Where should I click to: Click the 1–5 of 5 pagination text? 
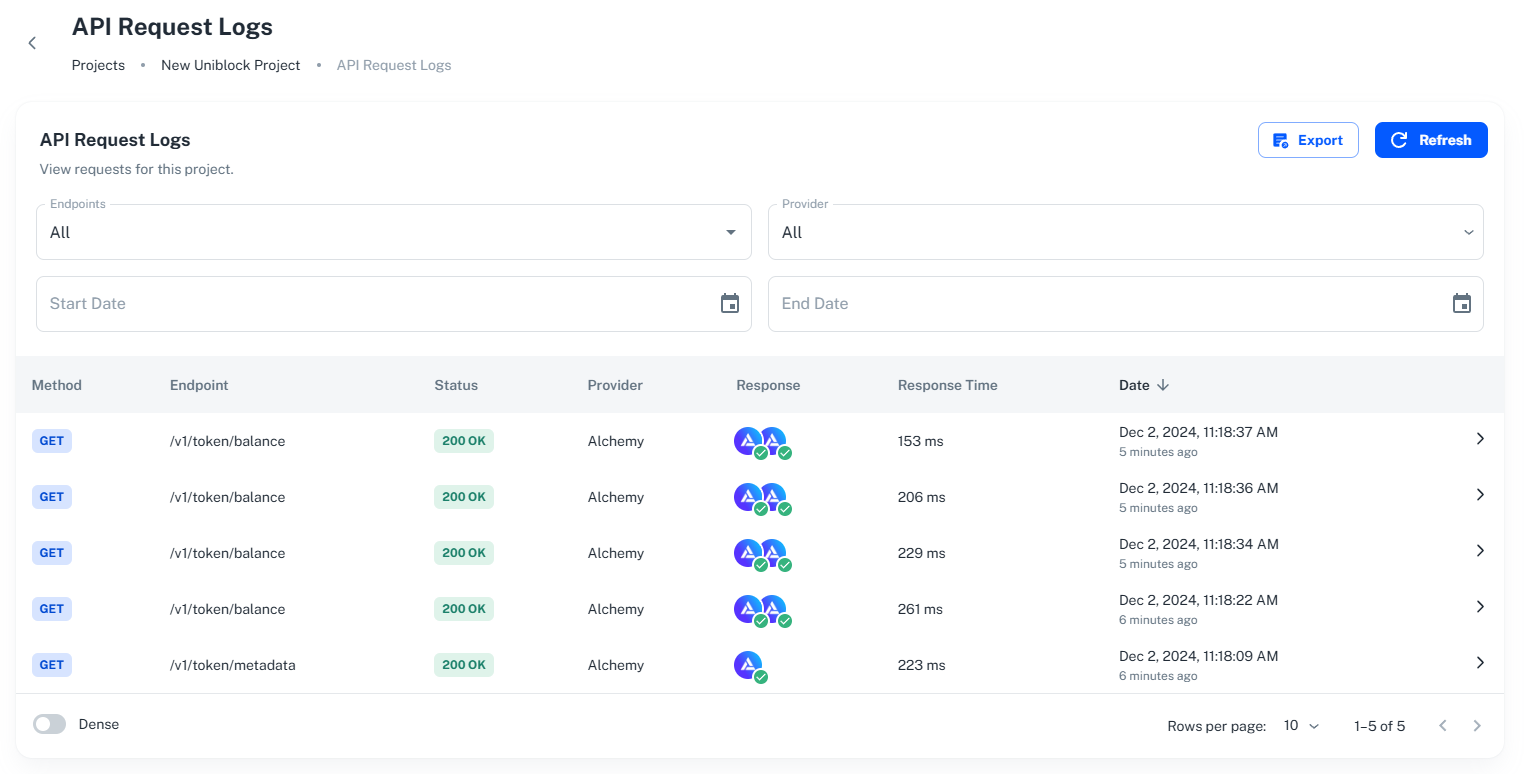tap(1380, 726)
